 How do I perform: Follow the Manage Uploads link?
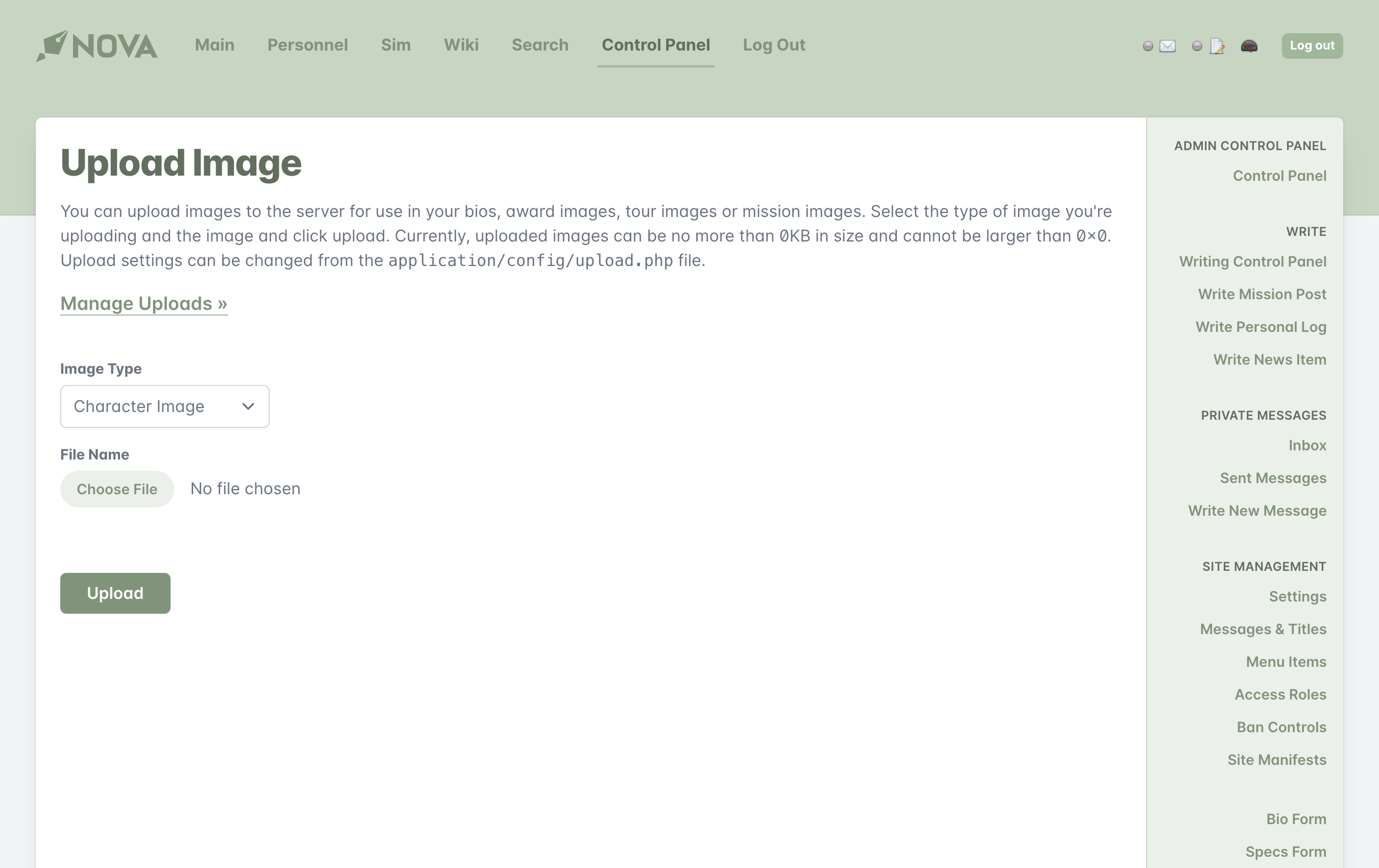(144, 303)
